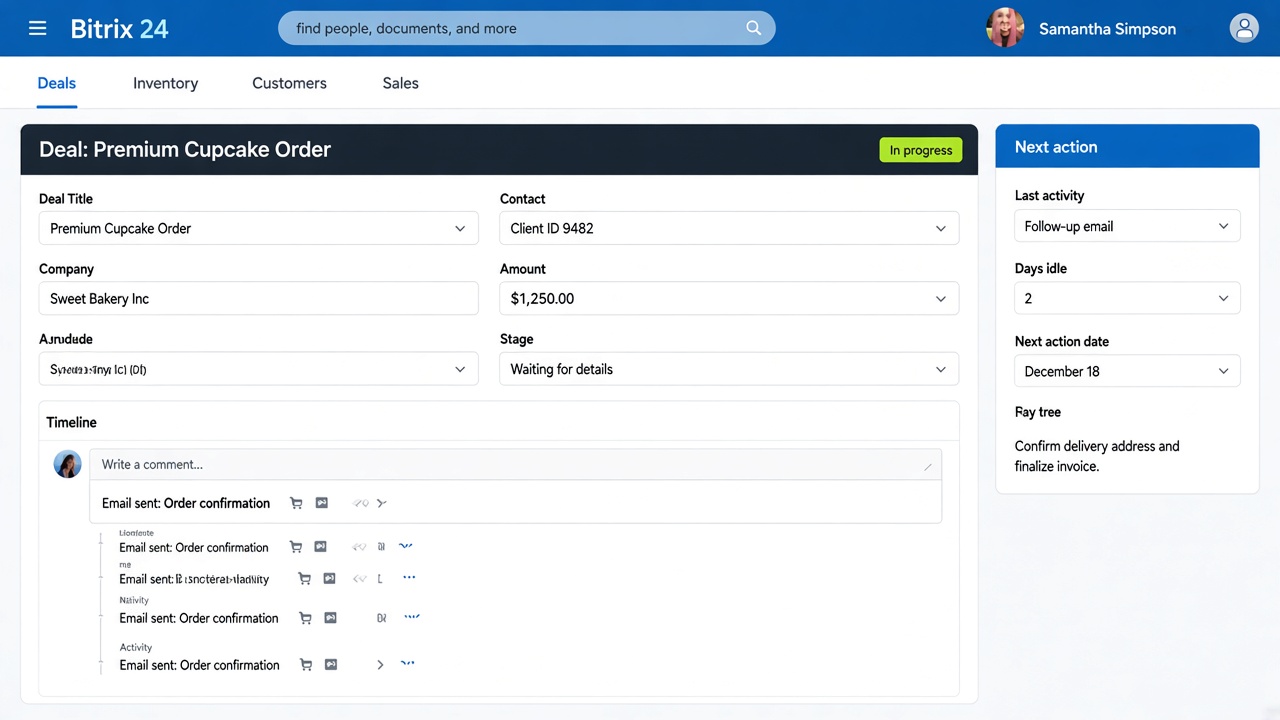The width and height of the screenshot is (1280, 720).
Task: Open the user profile icon at far right
Action: coord(1244,28)
